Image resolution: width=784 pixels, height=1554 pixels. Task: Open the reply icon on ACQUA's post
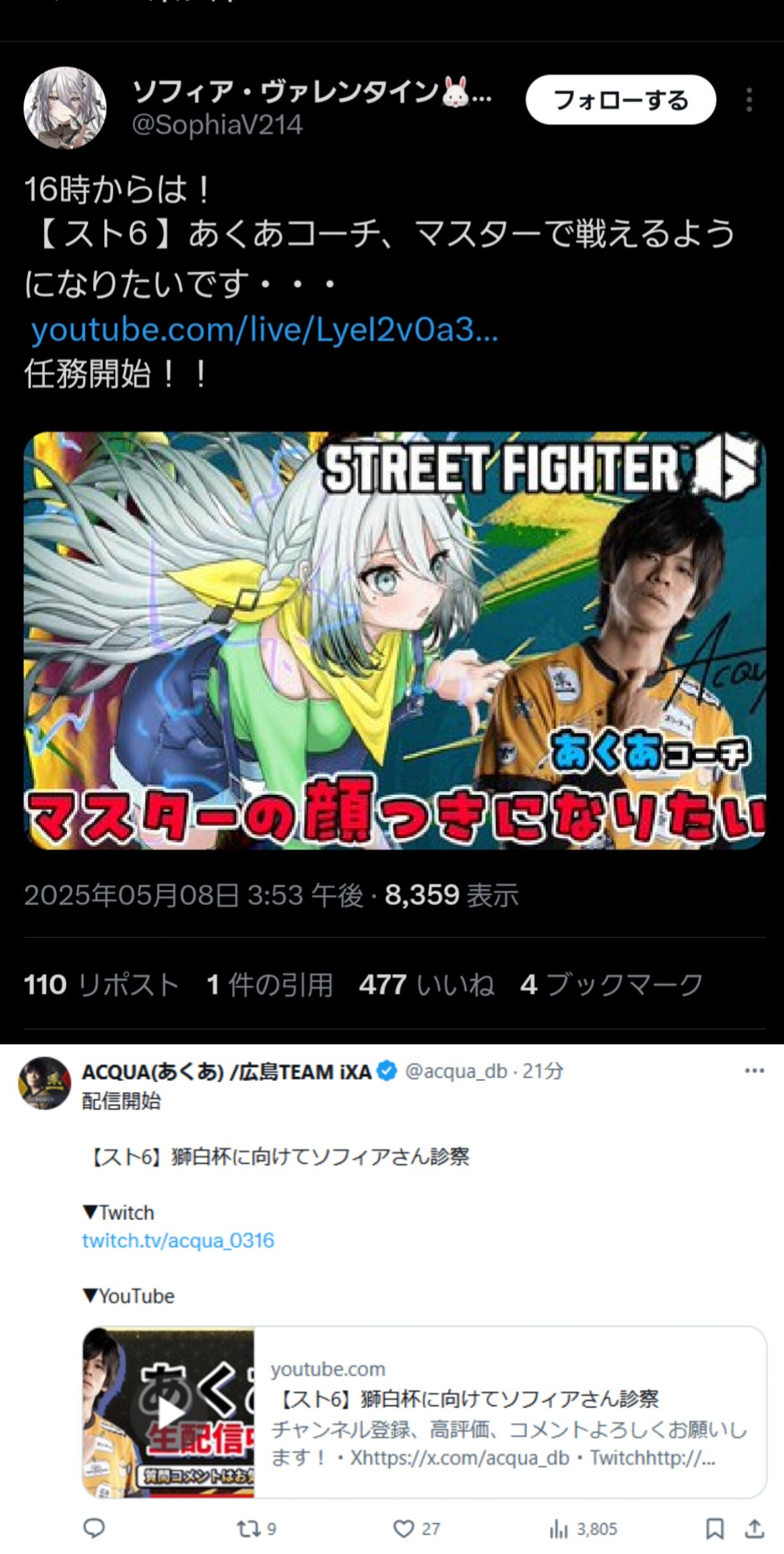tap(94, 1528)
